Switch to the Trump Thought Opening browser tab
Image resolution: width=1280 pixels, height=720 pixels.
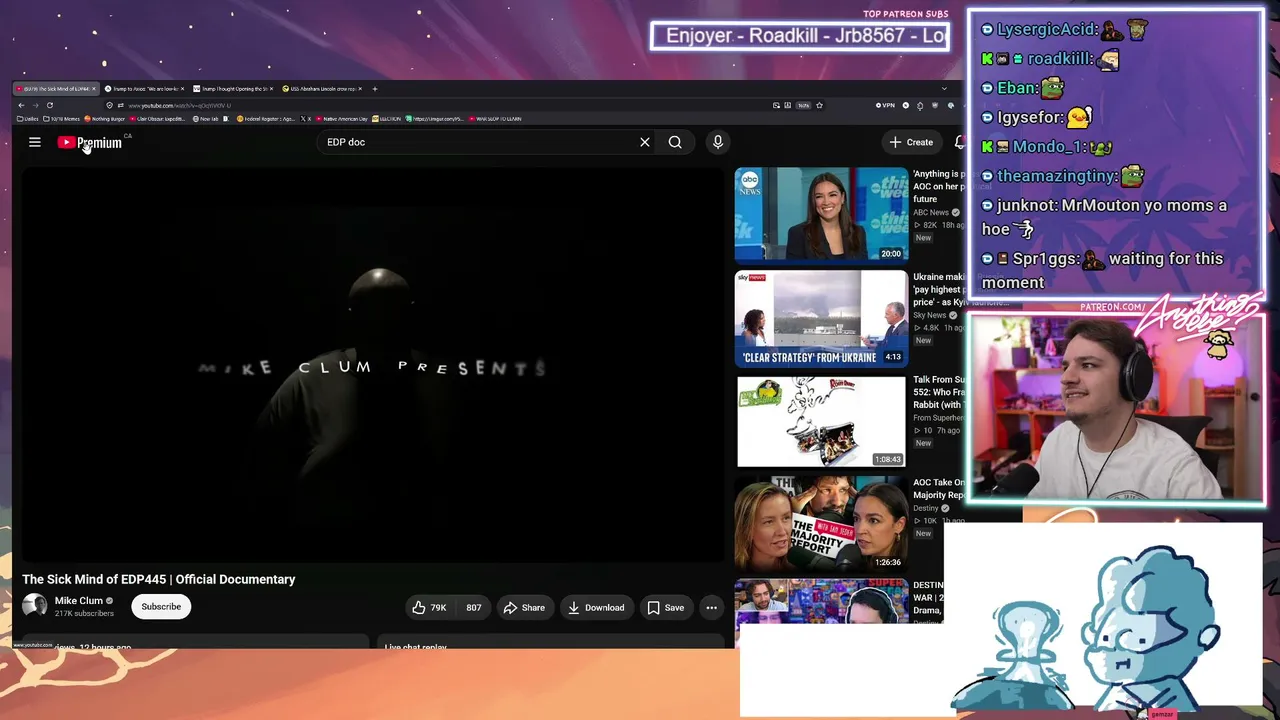coord(231,89)
